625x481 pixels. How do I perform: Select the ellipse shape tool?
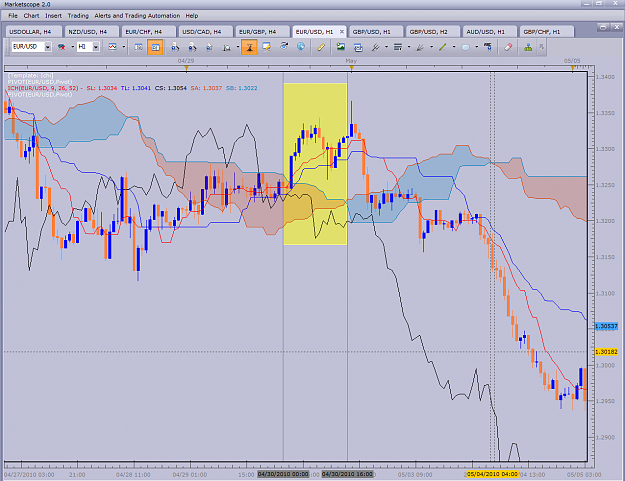465,47
